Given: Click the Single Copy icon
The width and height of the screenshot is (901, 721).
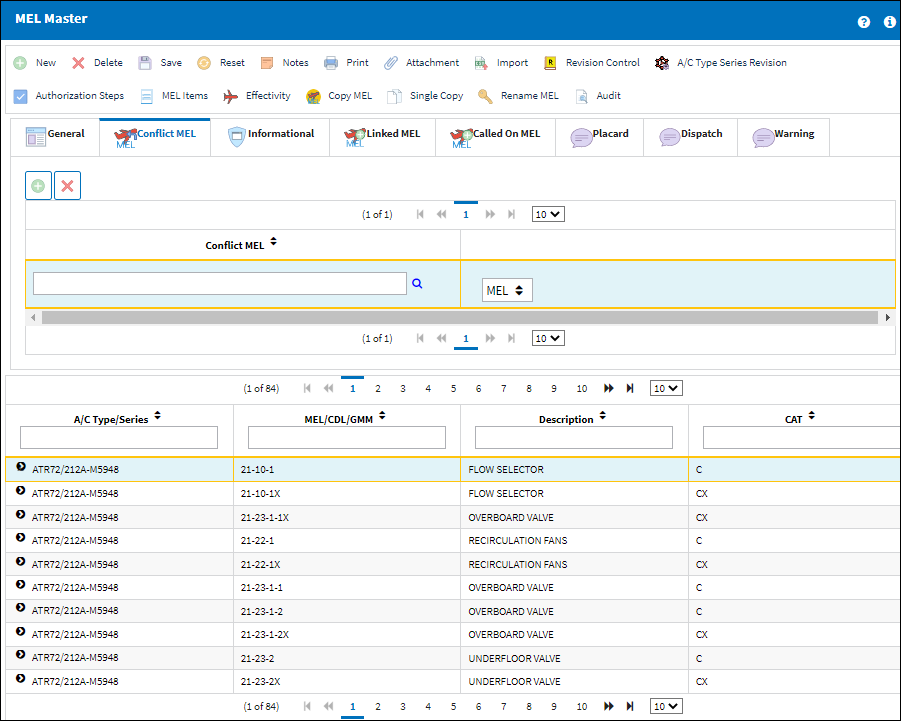Looking at the screenshot, I should coord(394,96).
